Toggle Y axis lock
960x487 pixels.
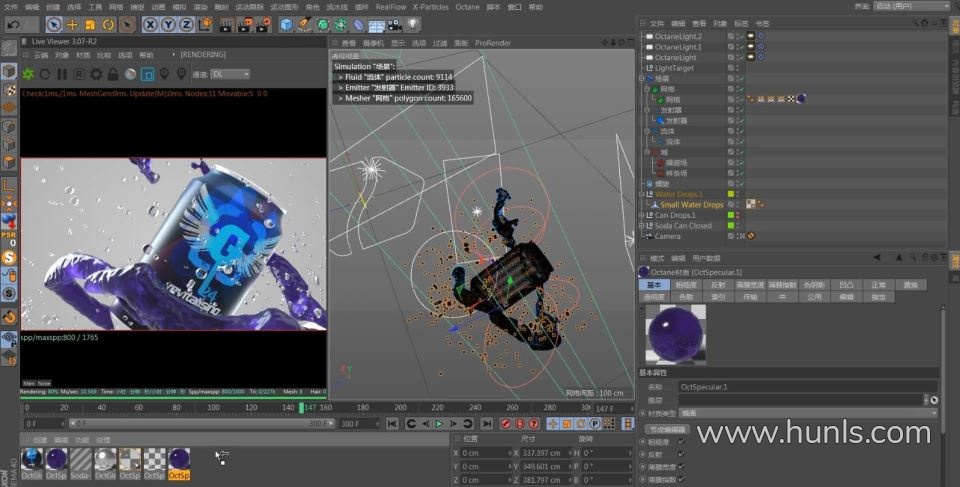pyautogui.click(x=168, y=25)
